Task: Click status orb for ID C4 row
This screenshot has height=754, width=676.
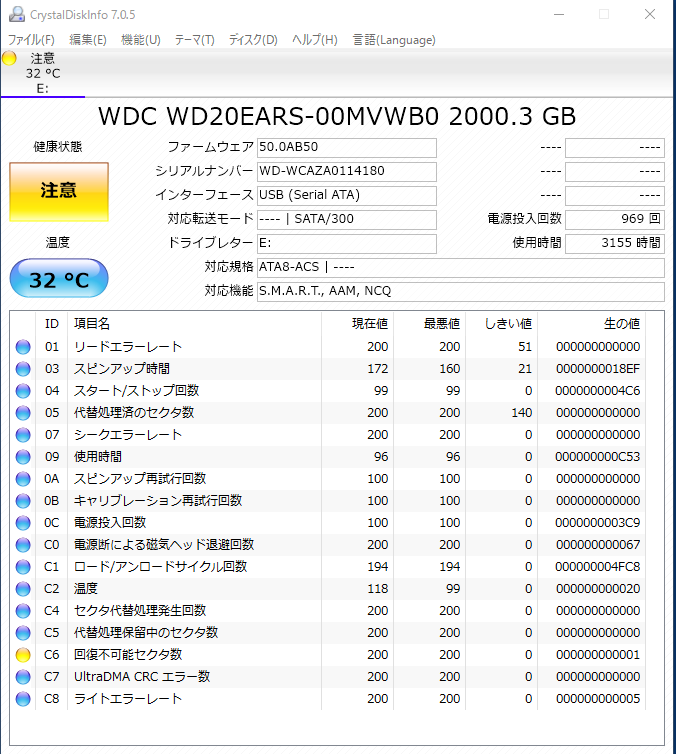Action: [x=23, y=611]
